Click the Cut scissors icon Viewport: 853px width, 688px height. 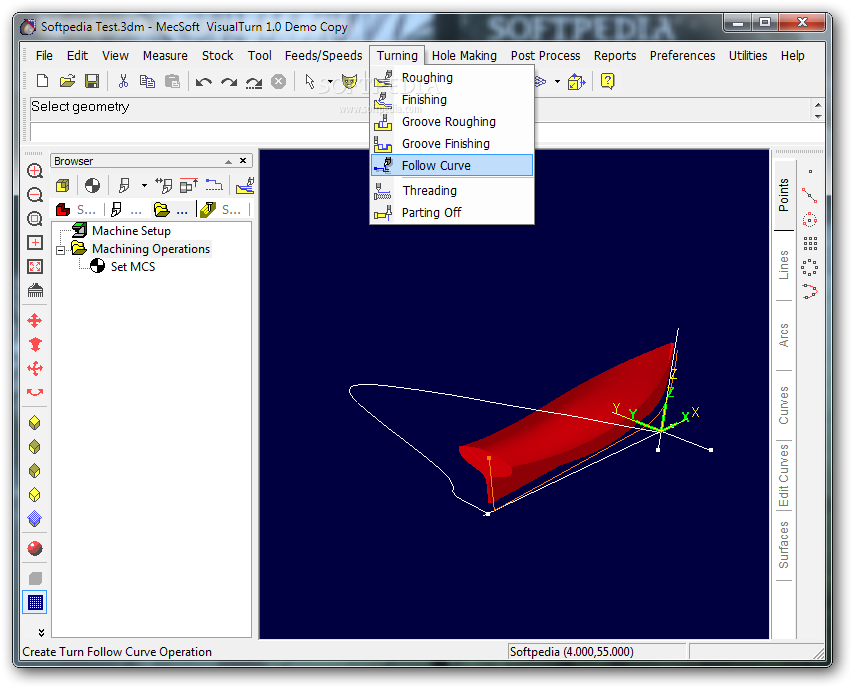(123, 82)
